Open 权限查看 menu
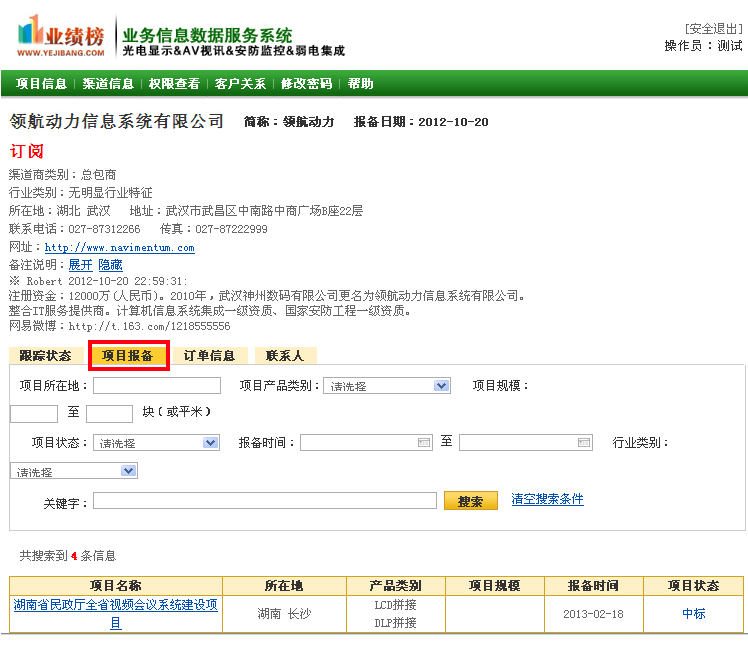748x669 pixels. [x=174, y=84]
